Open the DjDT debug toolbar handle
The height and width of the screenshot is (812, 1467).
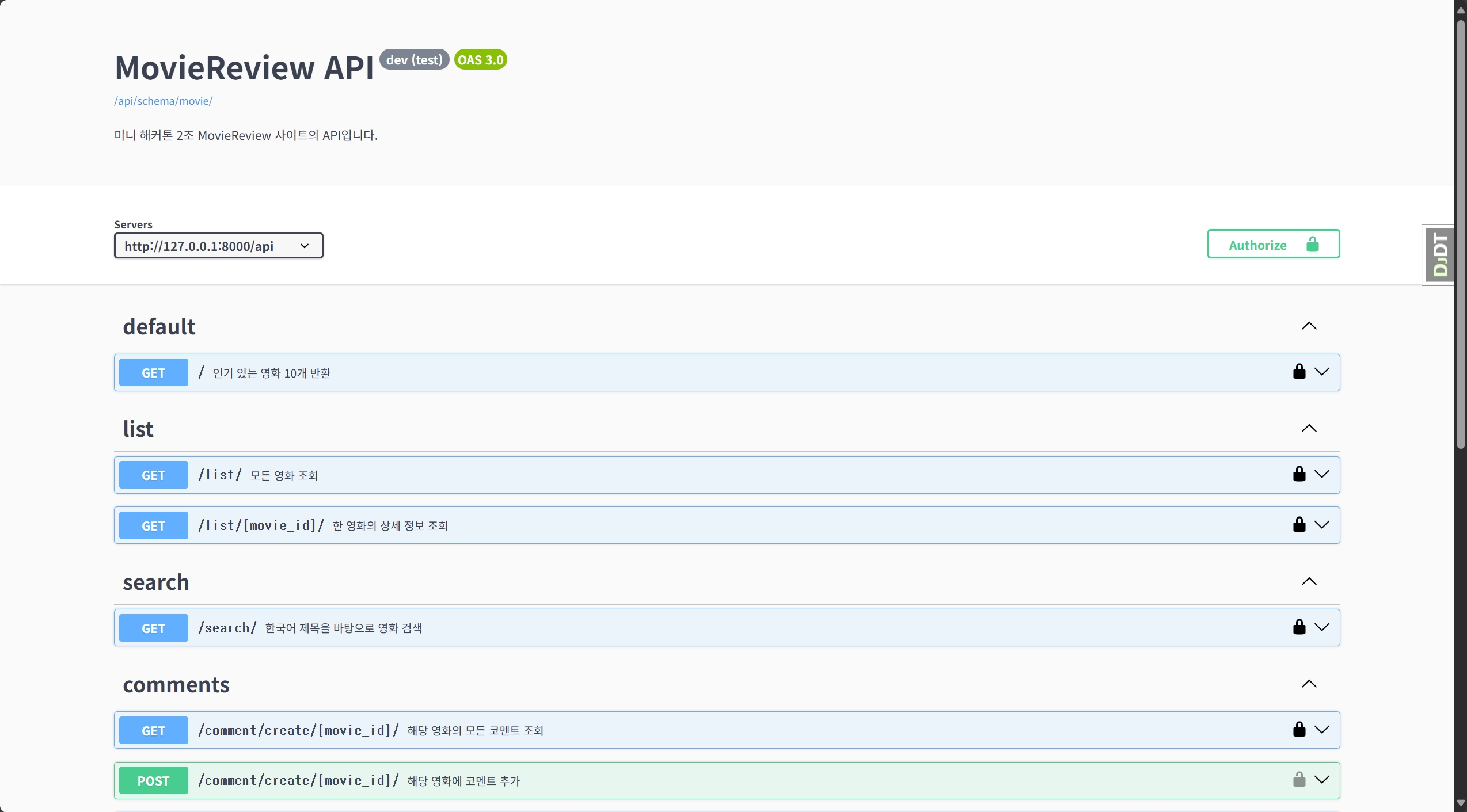(1439, 254)
